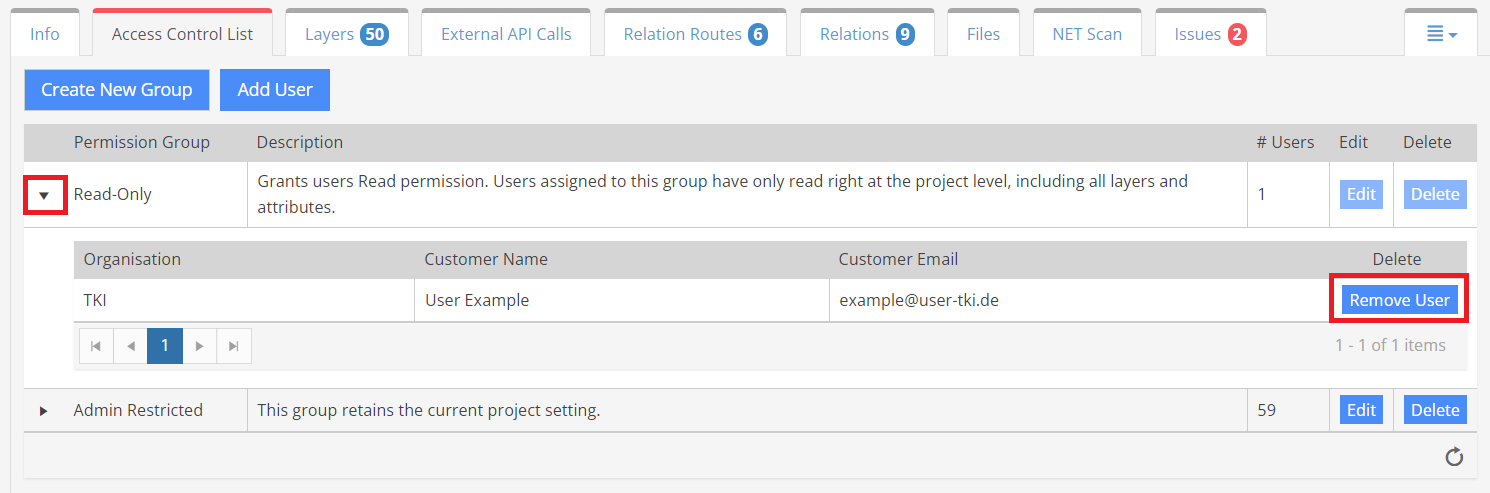Go to last page of user list
This screenshot has height=493, width=1490.
pyautogui.click(x=234, y=346)
